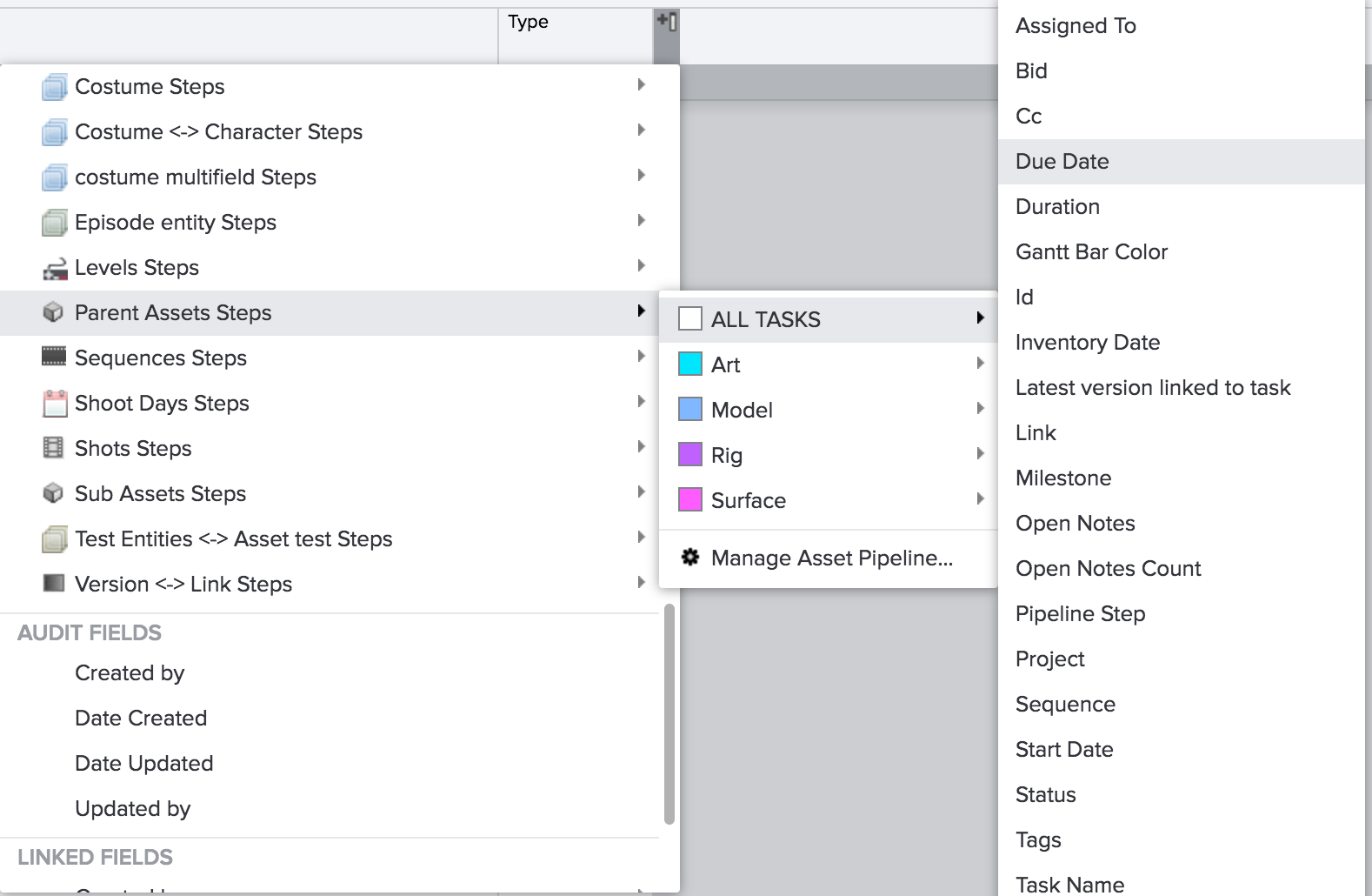Expand the Model submenu arrow

coord(980,409)
